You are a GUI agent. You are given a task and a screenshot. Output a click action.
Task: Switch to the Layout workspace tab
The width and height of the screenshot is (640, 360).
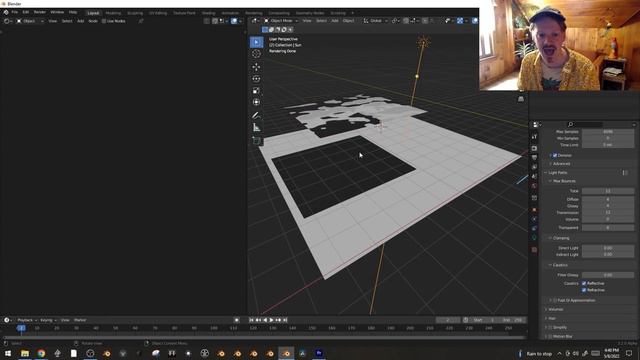click(x=93, y=13)
